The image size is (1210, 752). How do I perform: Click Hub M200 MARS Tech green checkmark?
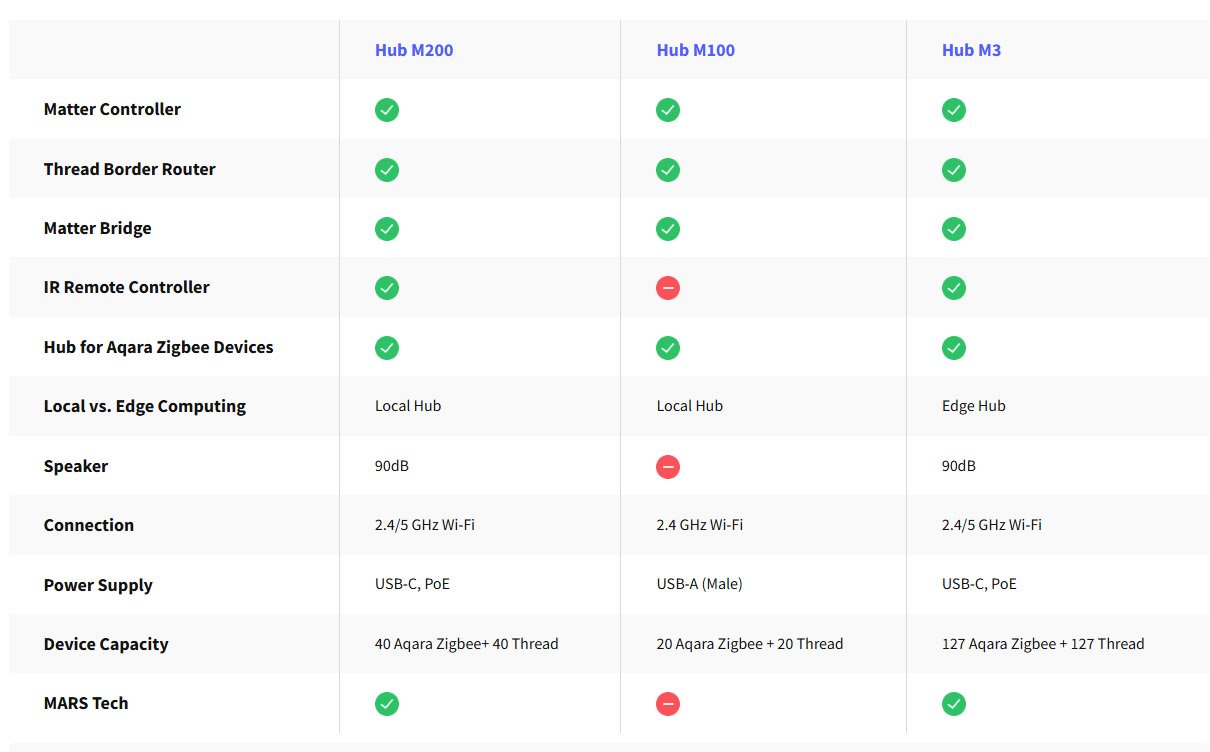coord(387,704)
